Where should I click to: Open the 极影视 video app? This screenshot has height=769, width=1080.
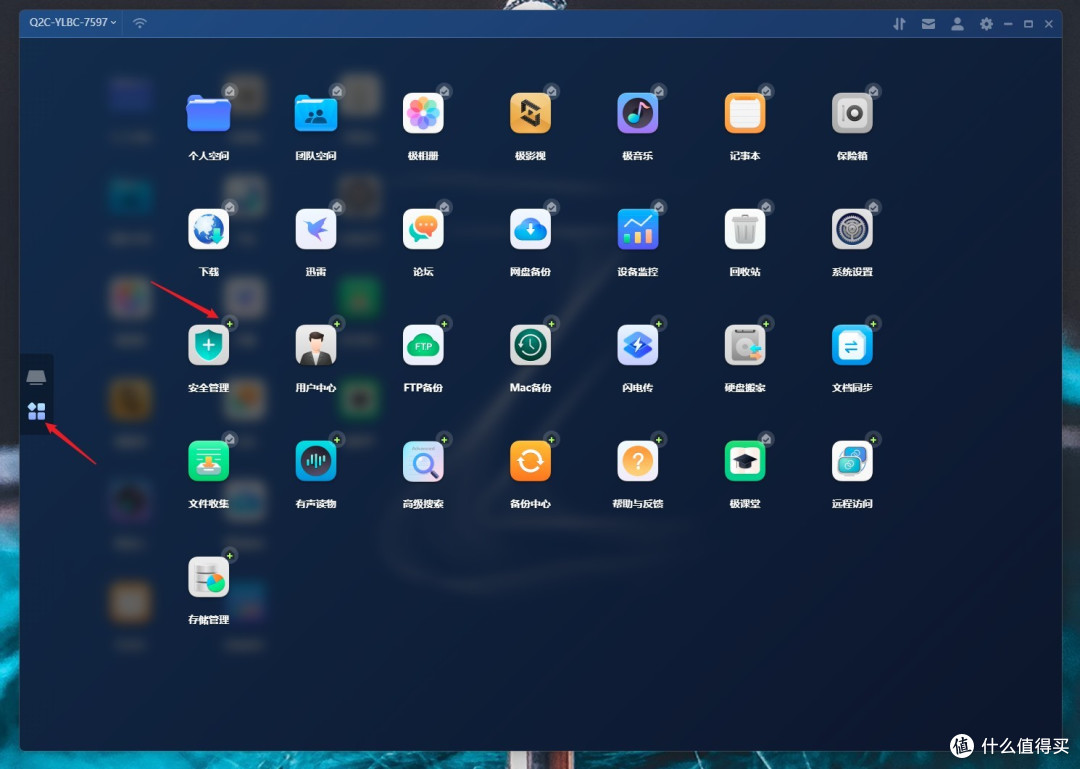530,113
